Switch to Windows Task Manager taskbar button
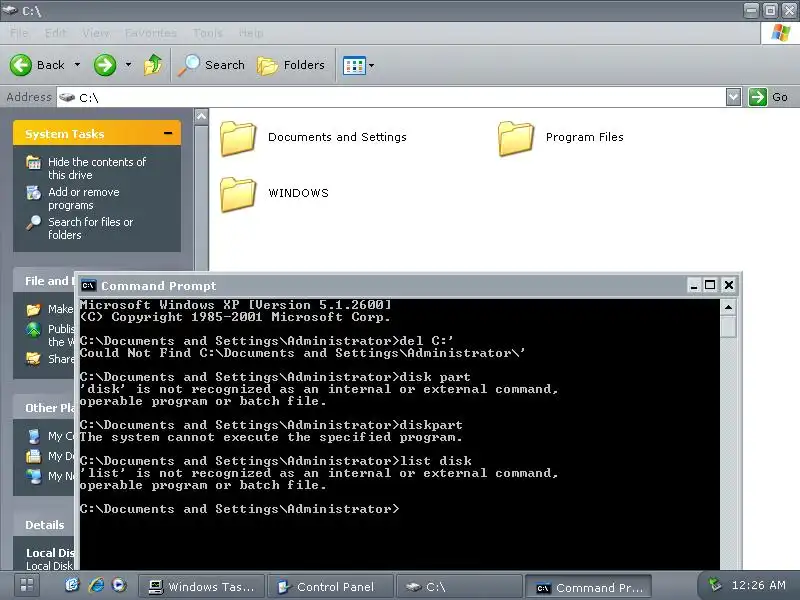 (x=202, y=587)
